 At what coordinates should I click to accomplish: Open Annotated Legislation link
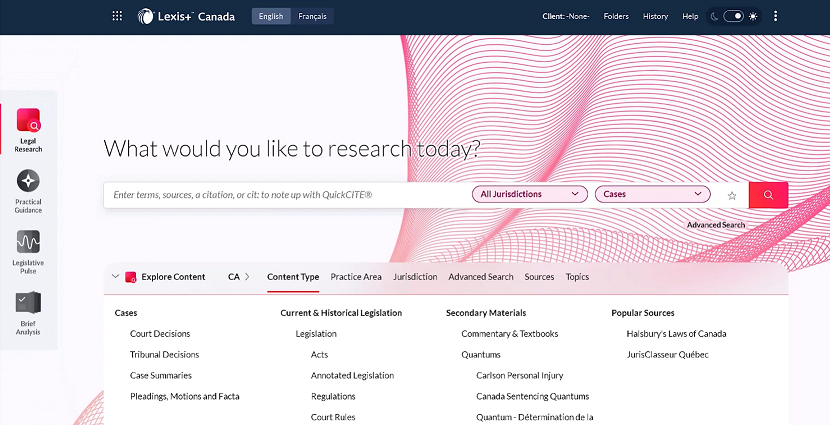(x=353, y=375)
